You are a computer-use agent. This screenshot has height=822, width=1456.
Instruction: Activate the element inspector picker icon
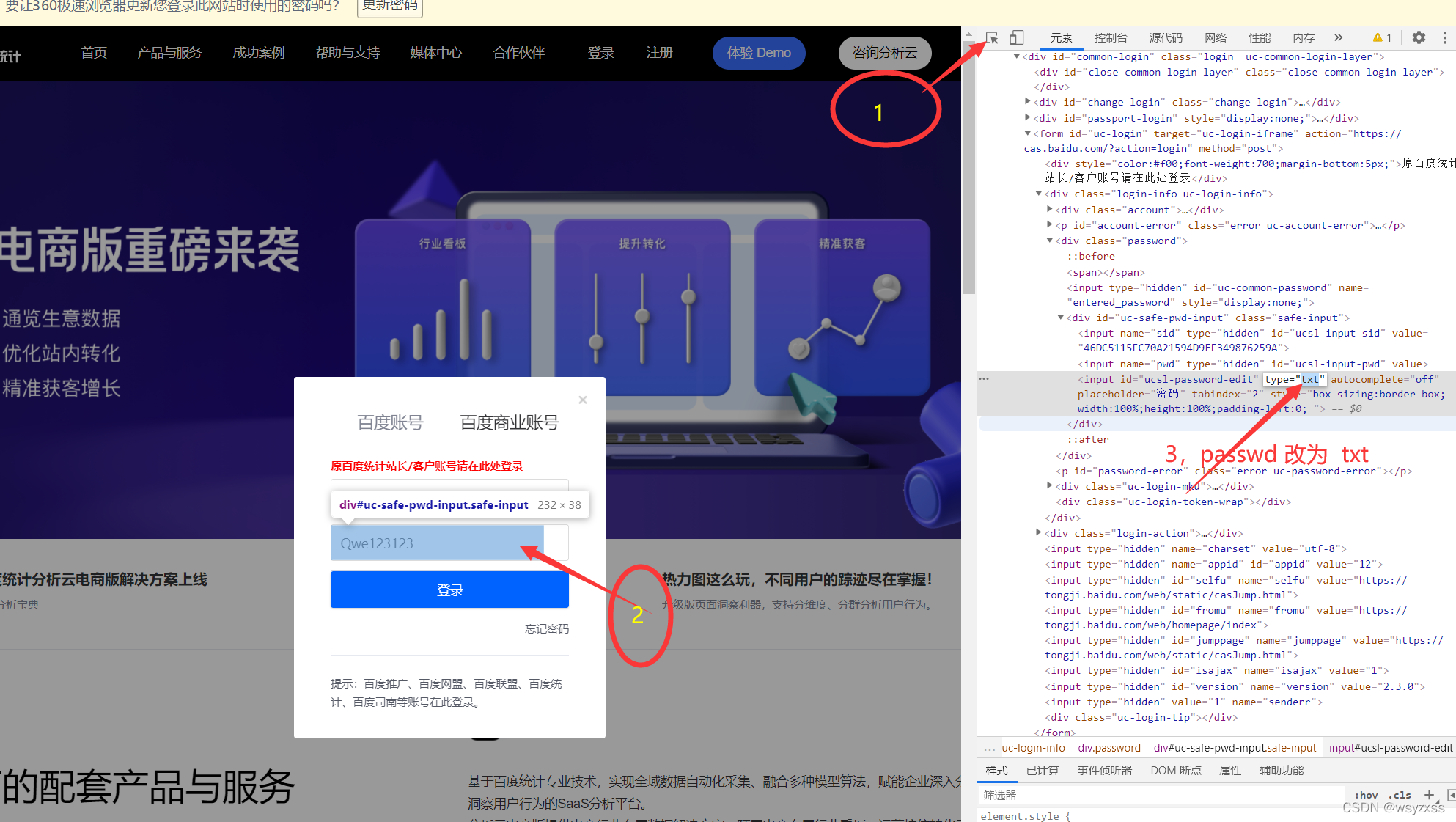click(x=992, y=37)
